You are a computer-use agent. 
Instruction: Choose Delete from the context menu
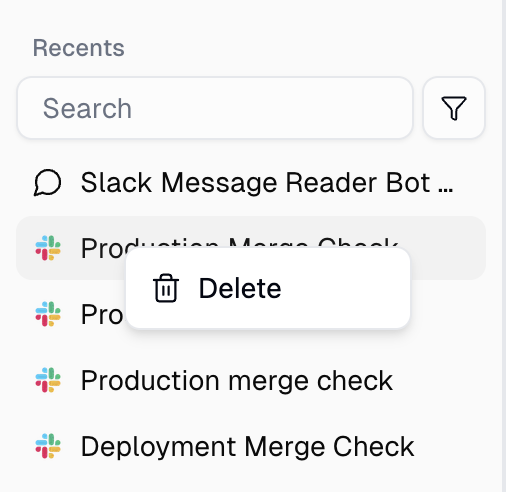(240, 288)
